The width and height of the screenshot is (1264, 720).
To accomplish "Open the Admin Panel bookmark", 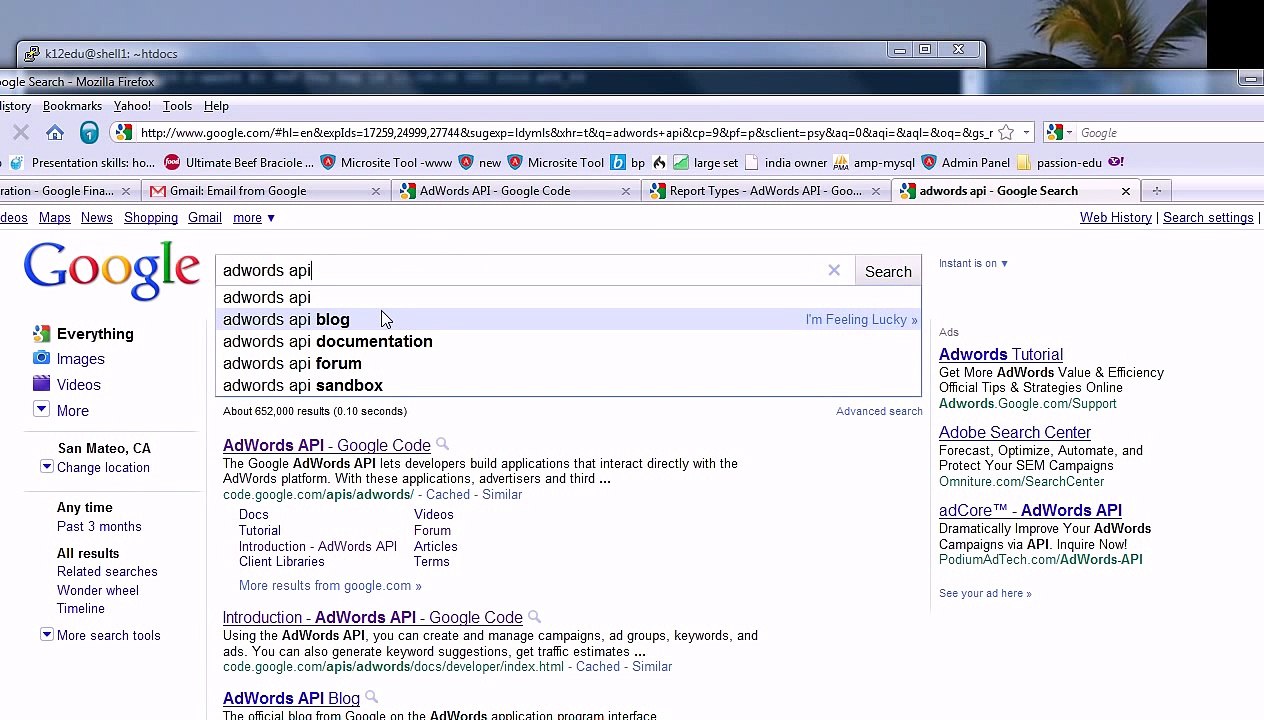I will point(966,162).
